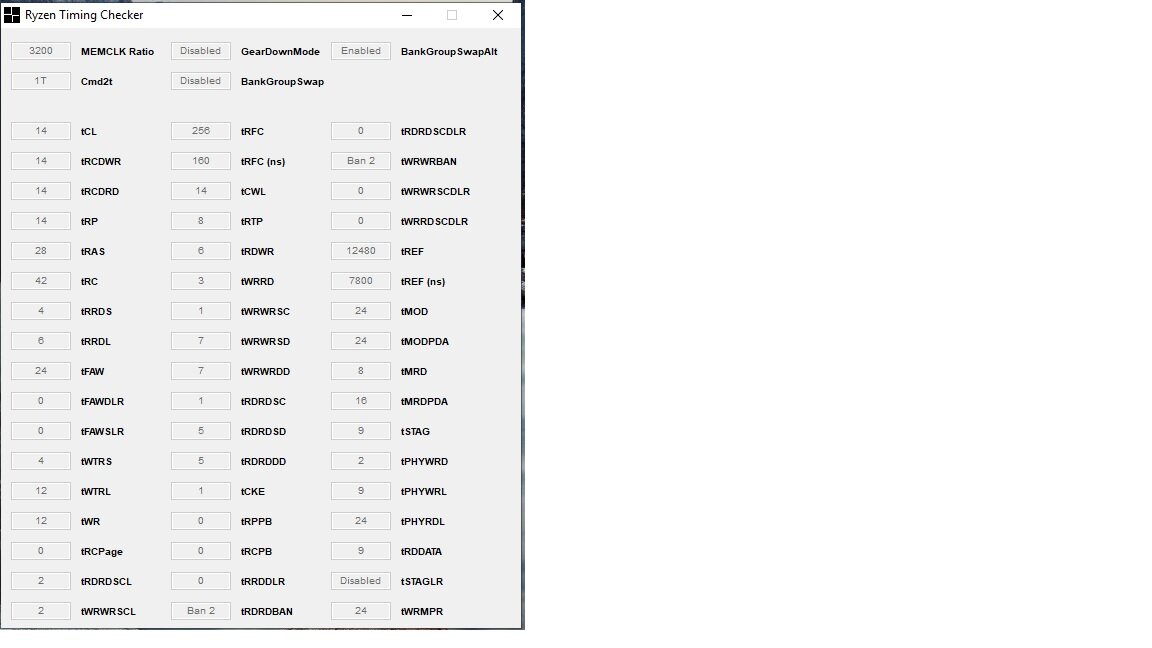Click the tCKE value field
This screenshot has height=648, width=1152.
(x=201, y=491)
